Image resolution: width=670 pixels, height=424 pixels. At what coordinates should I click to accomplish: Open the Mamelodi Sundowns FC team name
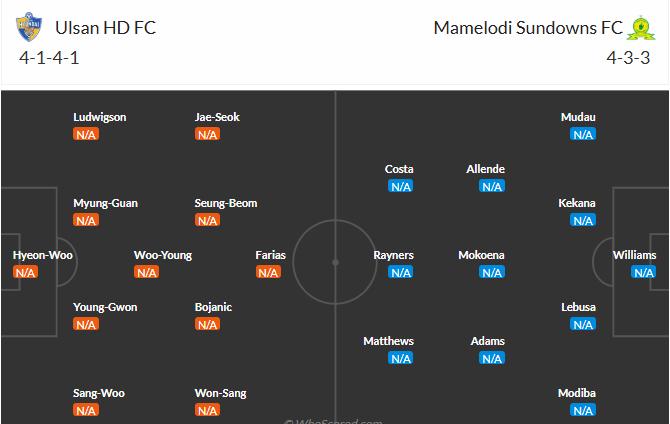[528, 28]
